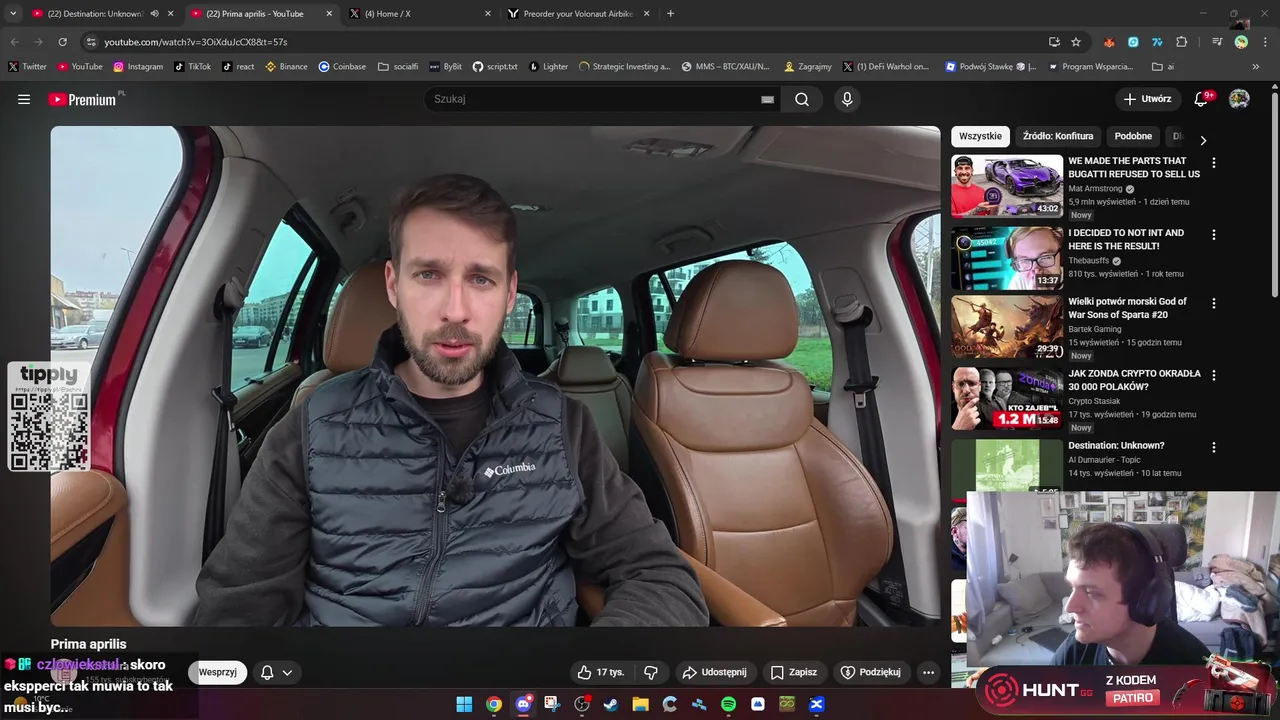1280x720 pixels.
Task: Open Mat Armstrong channel link
Action: tap(1096, 188)
